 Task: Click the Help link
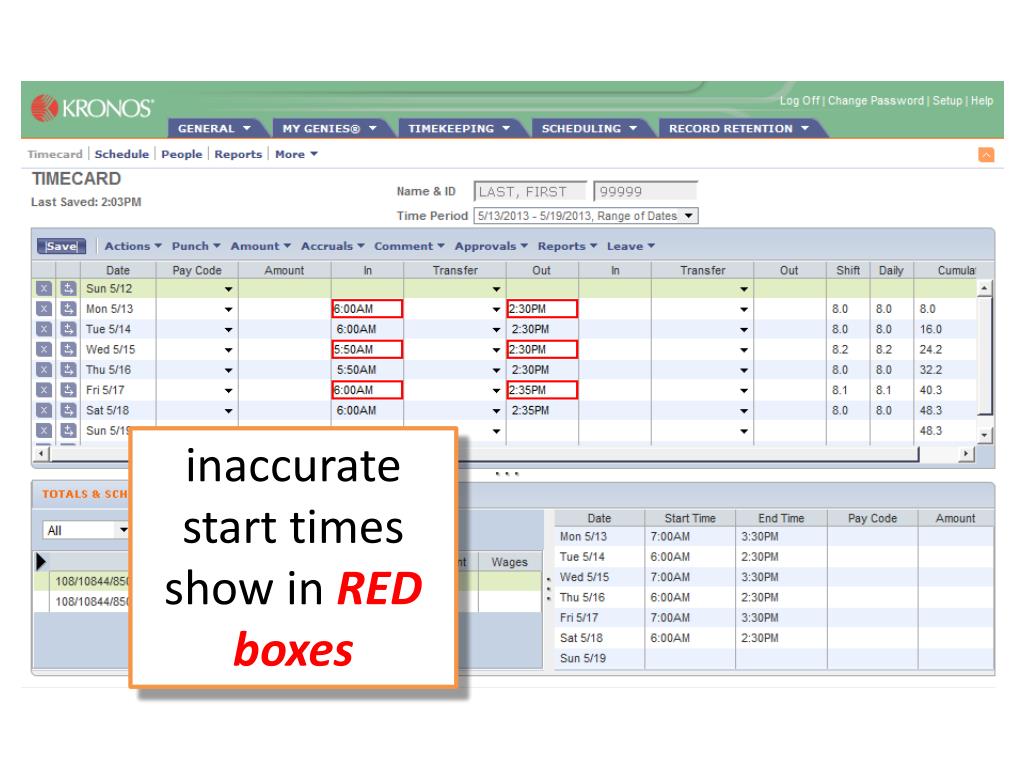point(982,101)
